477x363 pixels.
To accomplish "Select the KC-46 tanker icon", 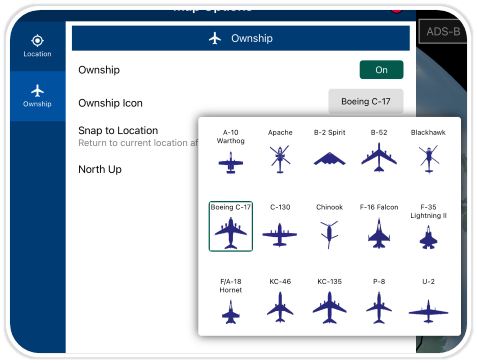I will coord(280,307).
